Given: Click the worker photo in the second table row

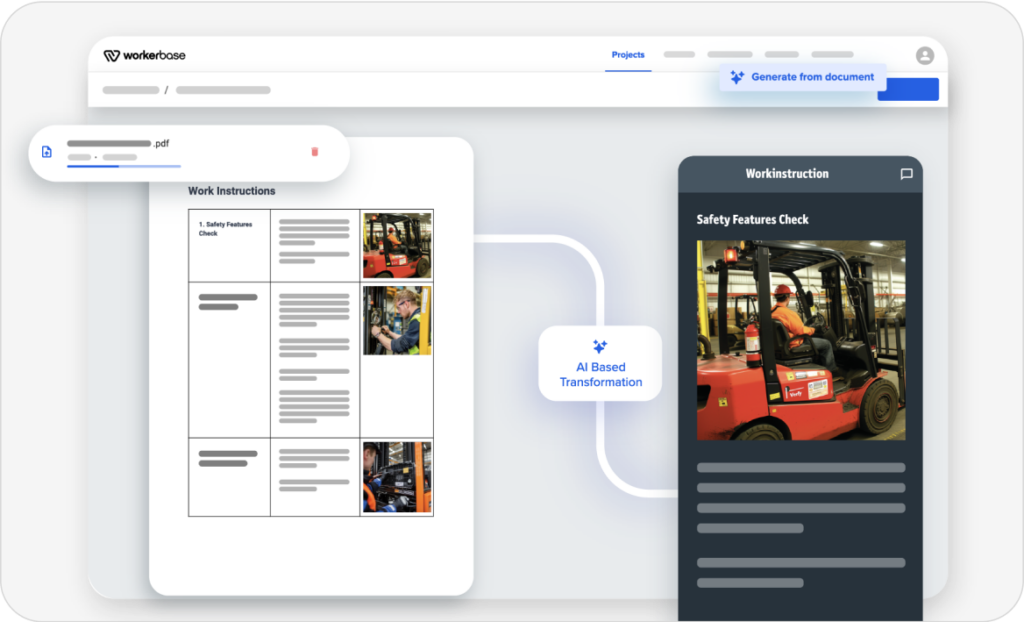Looking at the screenshot, I should pyautogui.click(x=396, y=321).
